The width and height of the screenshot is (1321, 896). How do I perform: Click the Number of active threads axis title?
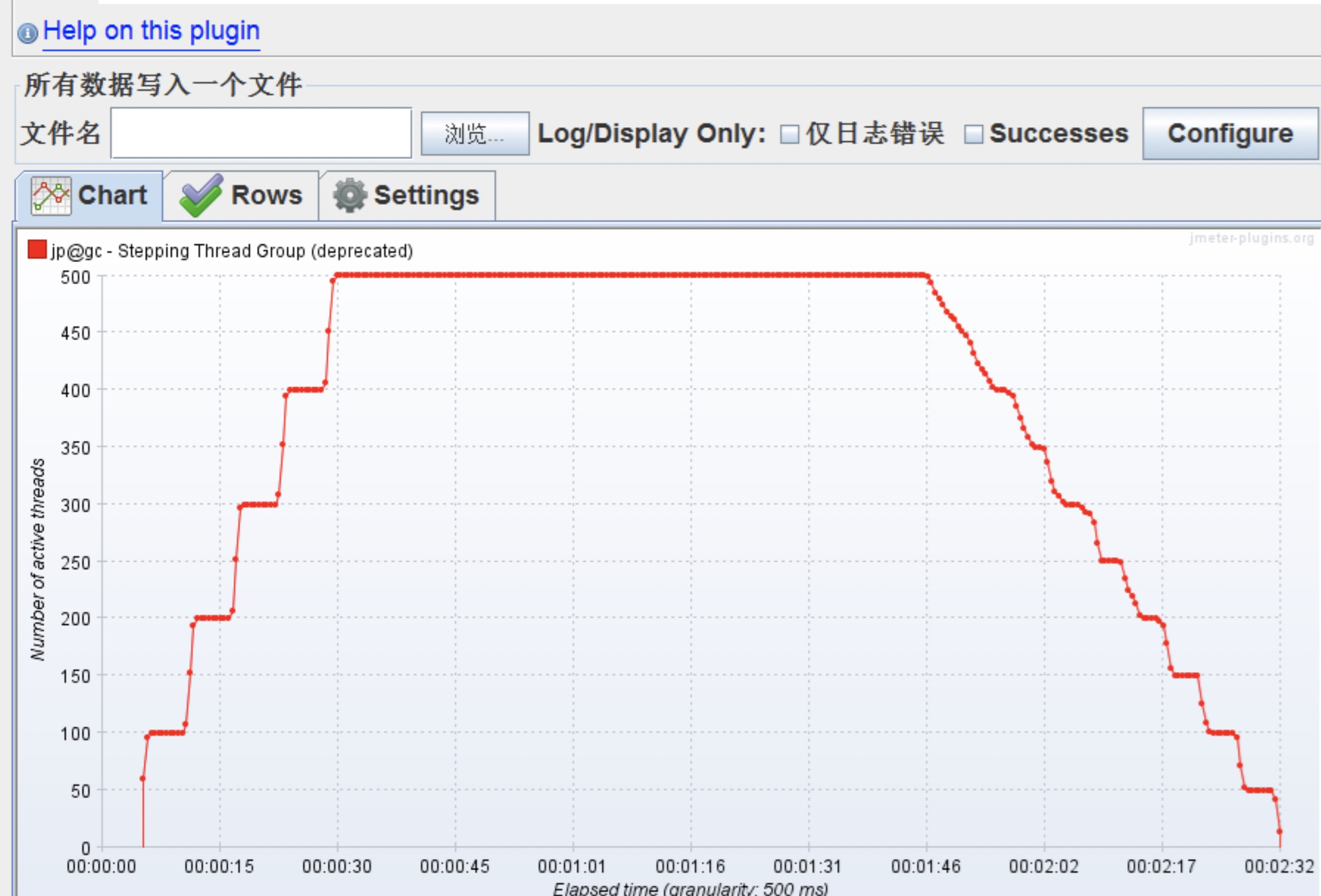click(x=38, y=559)
